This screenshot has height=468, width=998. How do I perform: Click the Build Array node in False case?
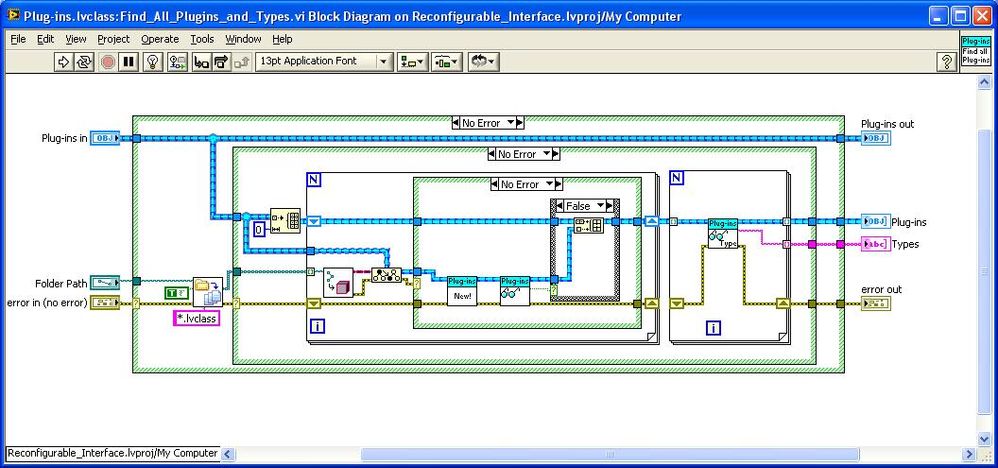point(589,225)
